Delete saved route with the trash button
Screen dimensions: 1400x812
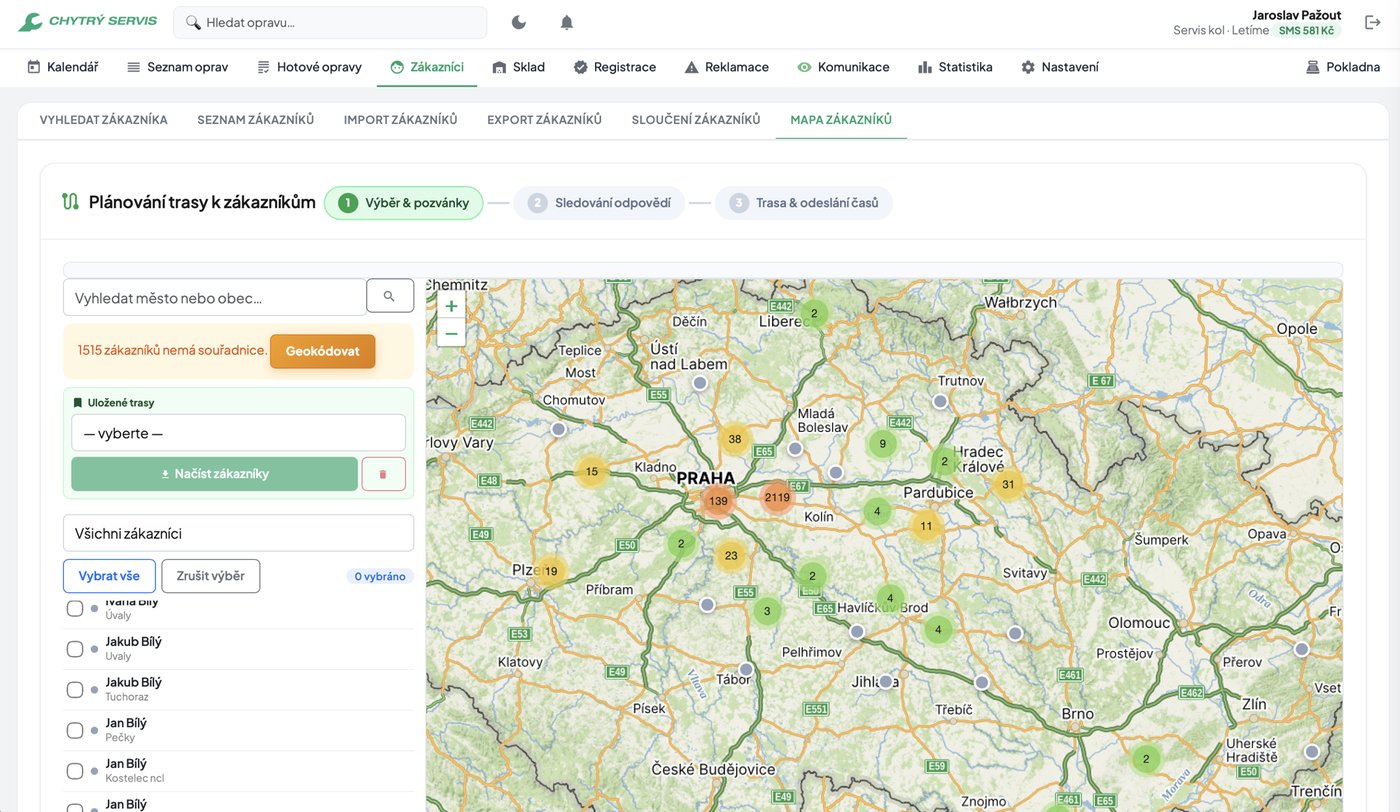click(383, 474)
